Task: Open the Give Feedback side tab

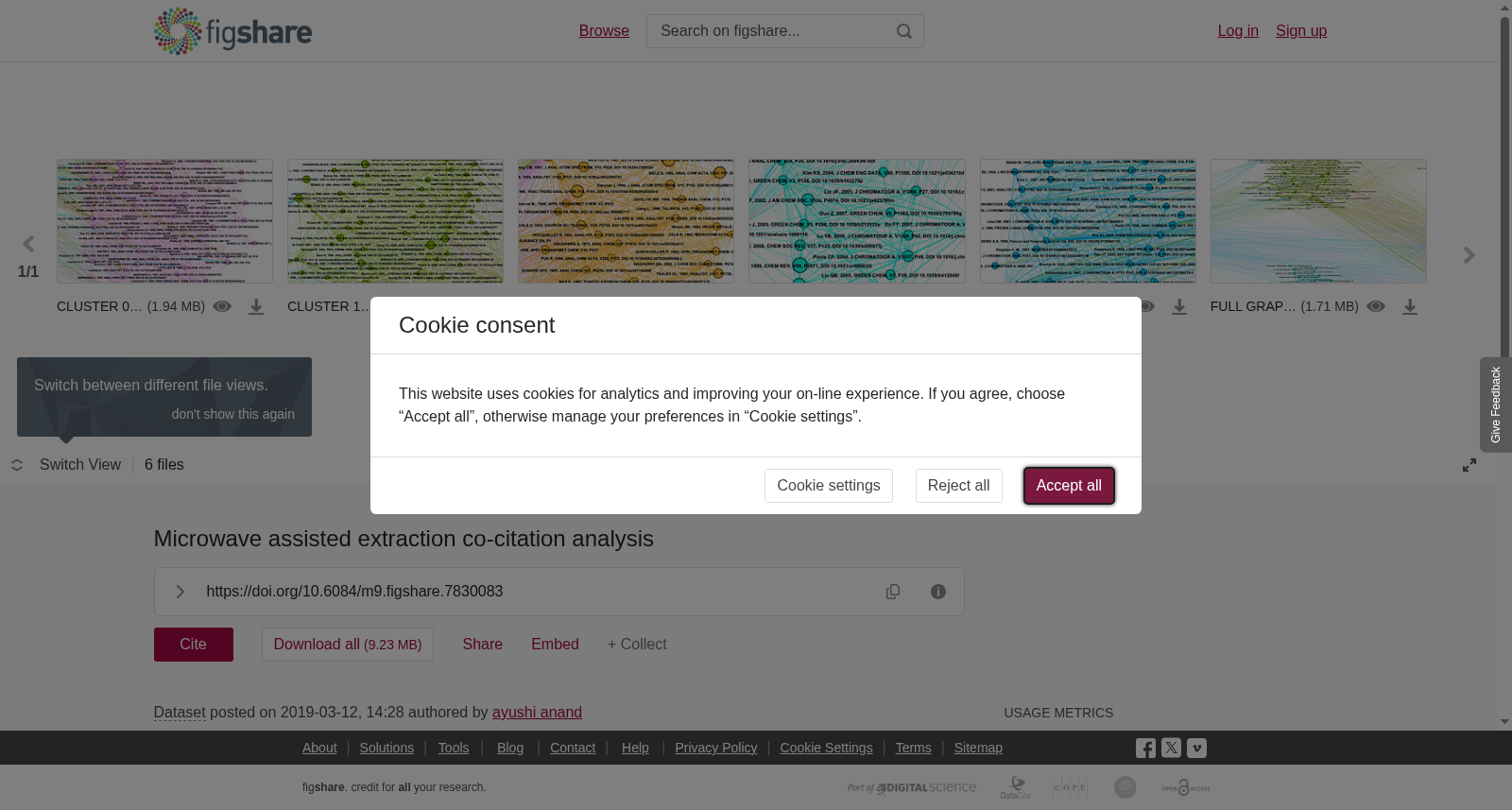Action: 1496,405
